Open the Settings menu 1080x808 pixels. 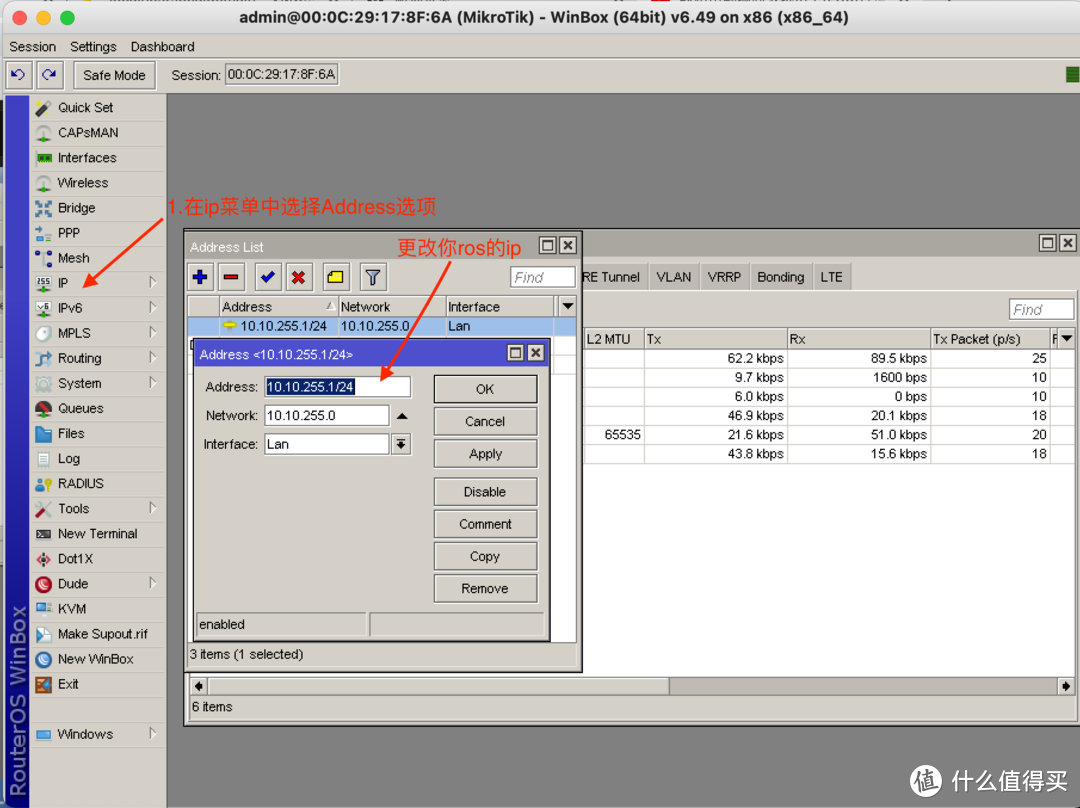(x=93, y=47)
